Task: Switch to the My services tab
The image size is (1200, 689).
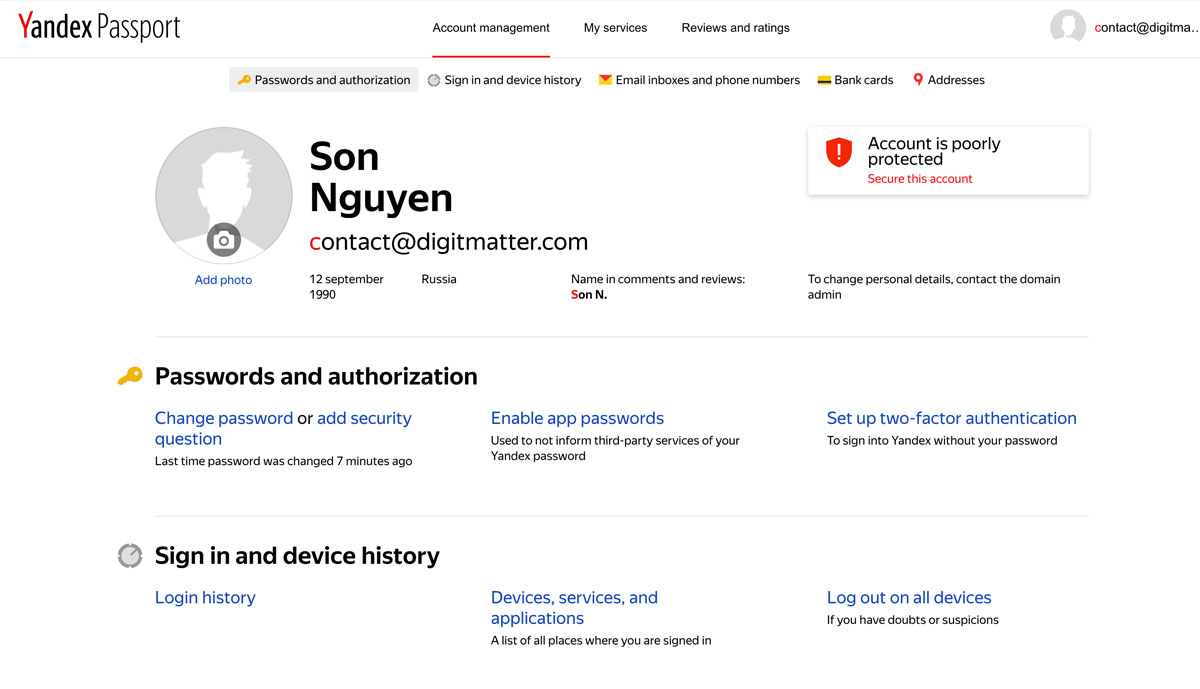Action: 616,28
